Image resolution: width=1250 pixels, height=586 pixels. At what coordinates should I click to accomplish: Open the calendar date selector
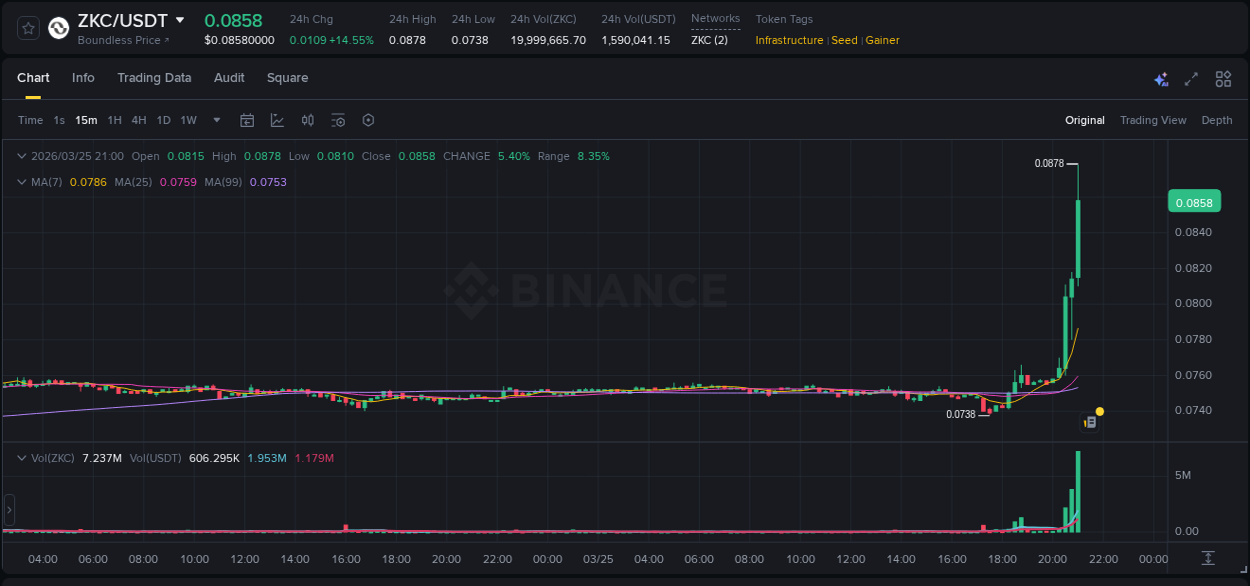coord(247,120)
